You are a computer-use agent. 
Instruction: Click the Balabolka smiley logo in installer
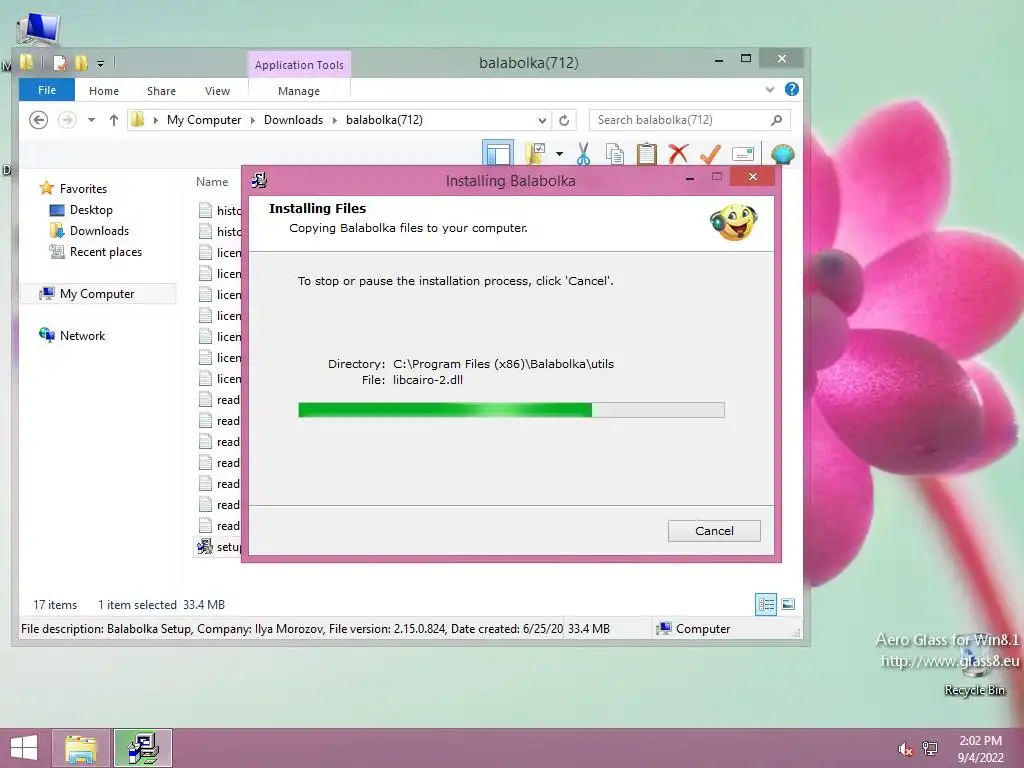tap(733, 222)
